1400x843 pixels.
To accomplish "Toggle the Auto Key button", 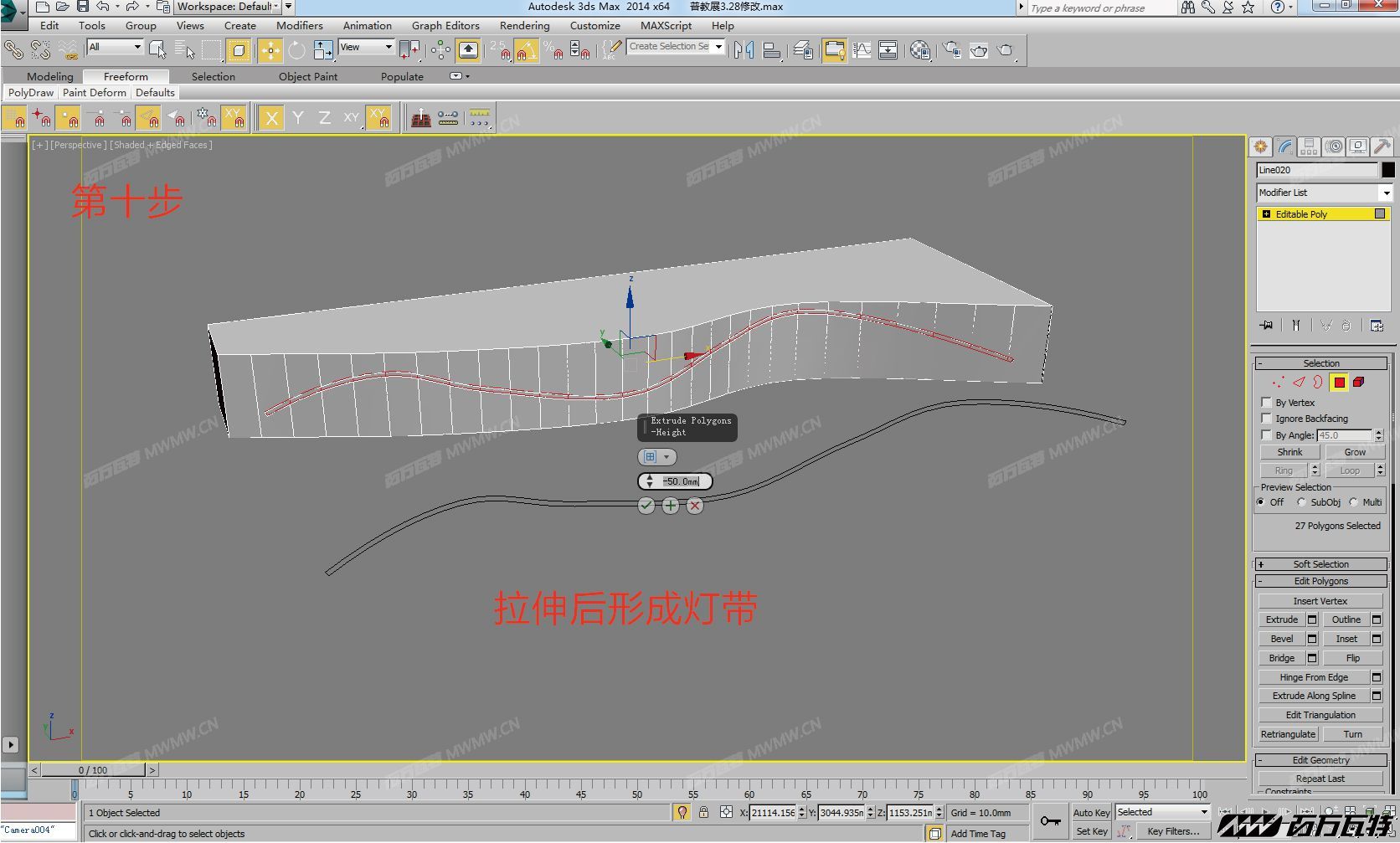I will [x=1091, y=812].
